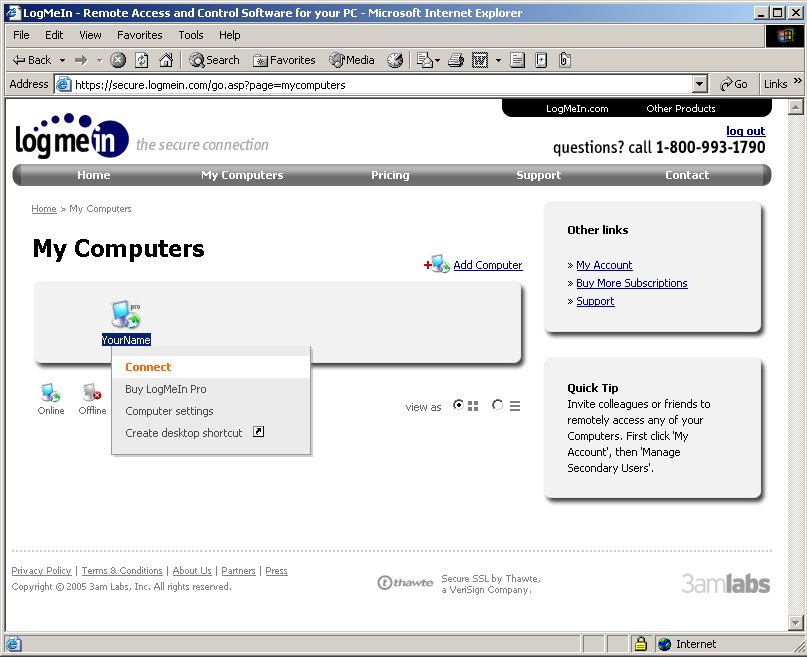Choose Connect in the context menu
807x657 pixels.
coord(211,367)
